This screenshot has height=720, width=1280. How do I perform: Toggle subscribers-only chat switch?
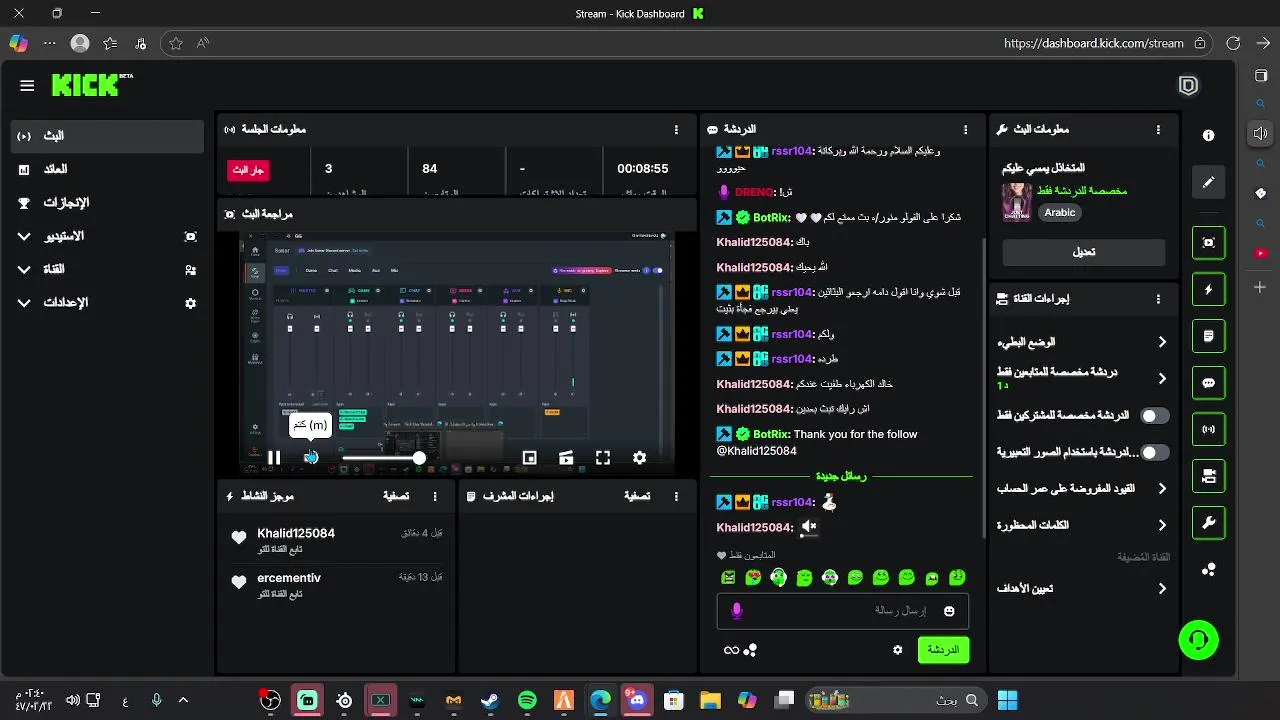coord(1155,416)
